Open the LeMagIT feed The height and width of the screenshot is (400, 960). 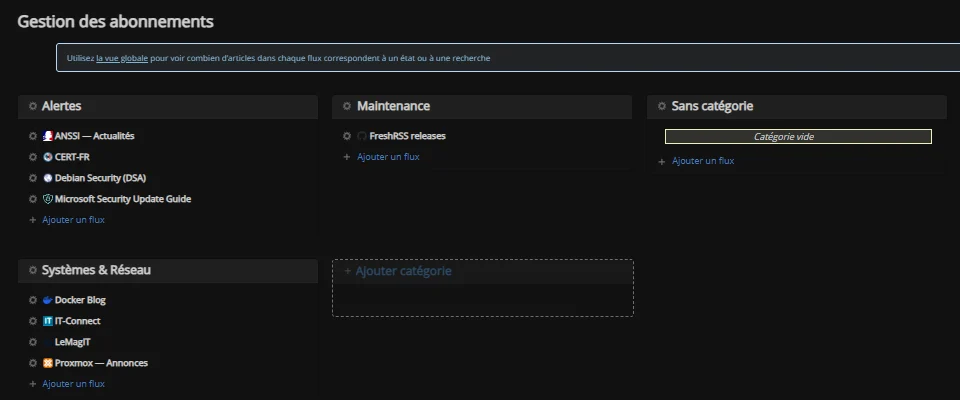pos(72,342)
